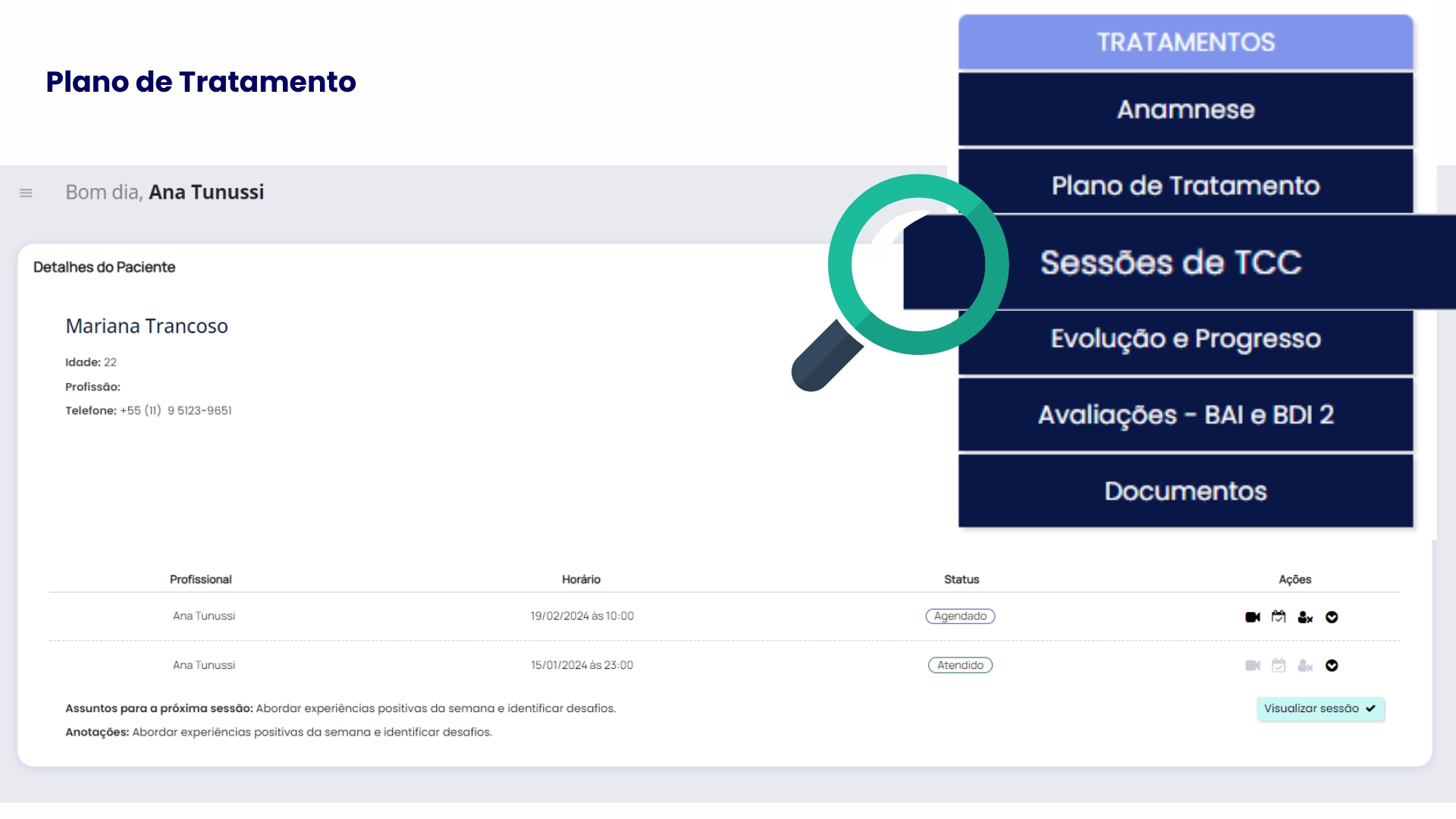1456x819 pixels.
Task: Click the Anotações text line
Action: coord(278,733)
